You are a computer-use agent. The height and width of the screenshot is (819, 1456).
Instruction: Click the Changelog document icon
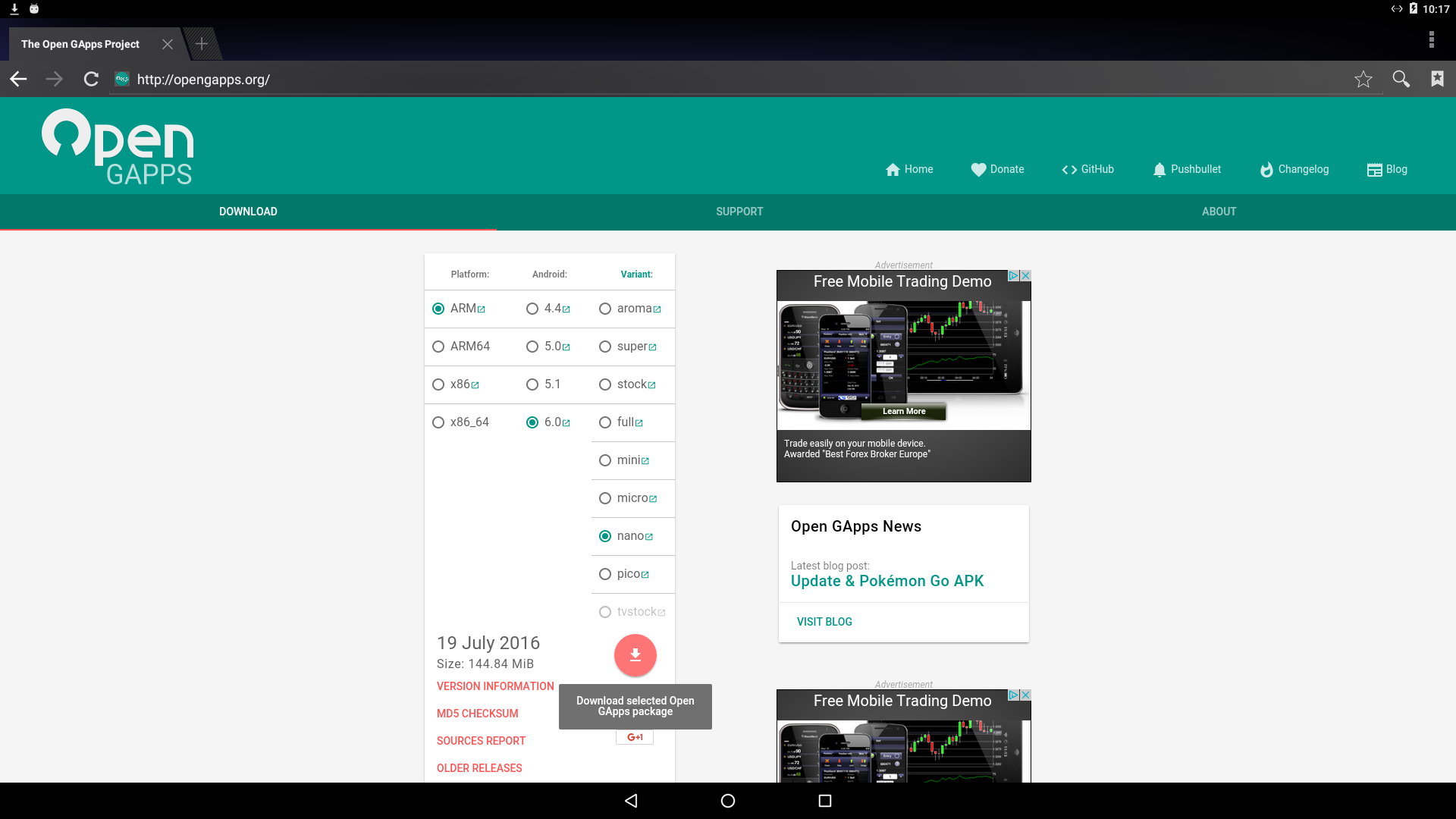1266,169
